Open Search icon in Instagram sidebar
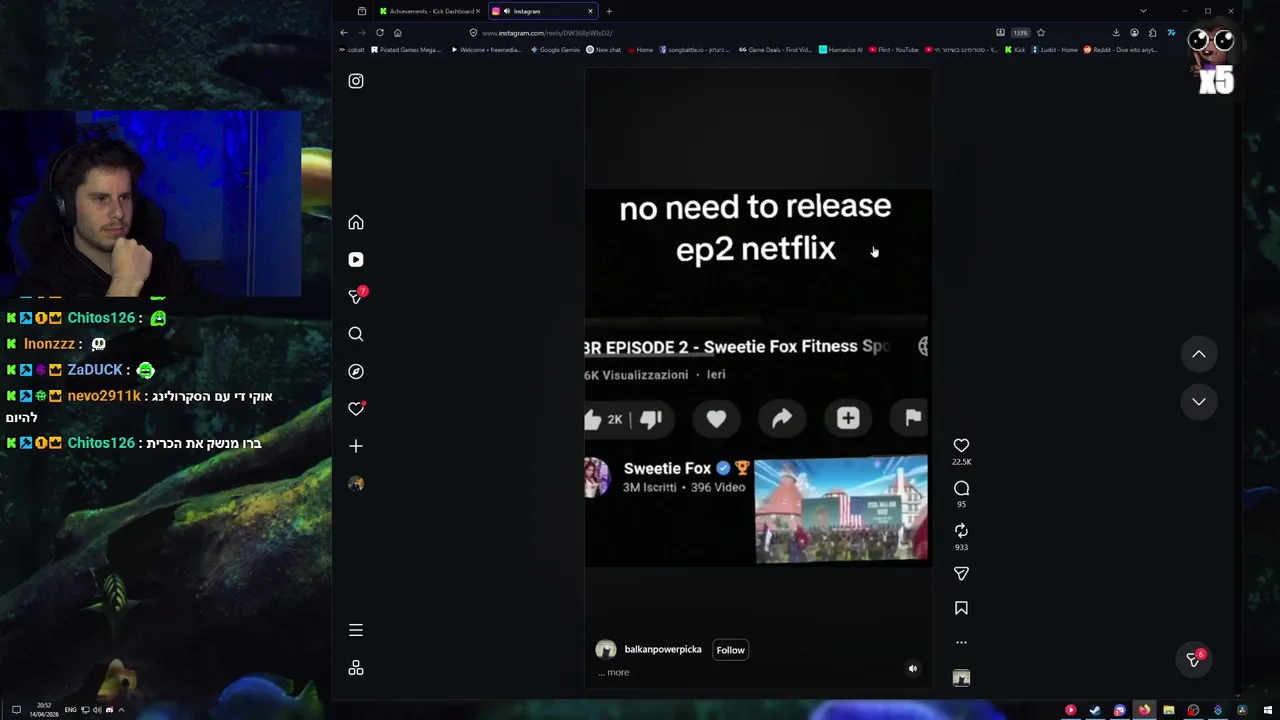 [356, 334]
